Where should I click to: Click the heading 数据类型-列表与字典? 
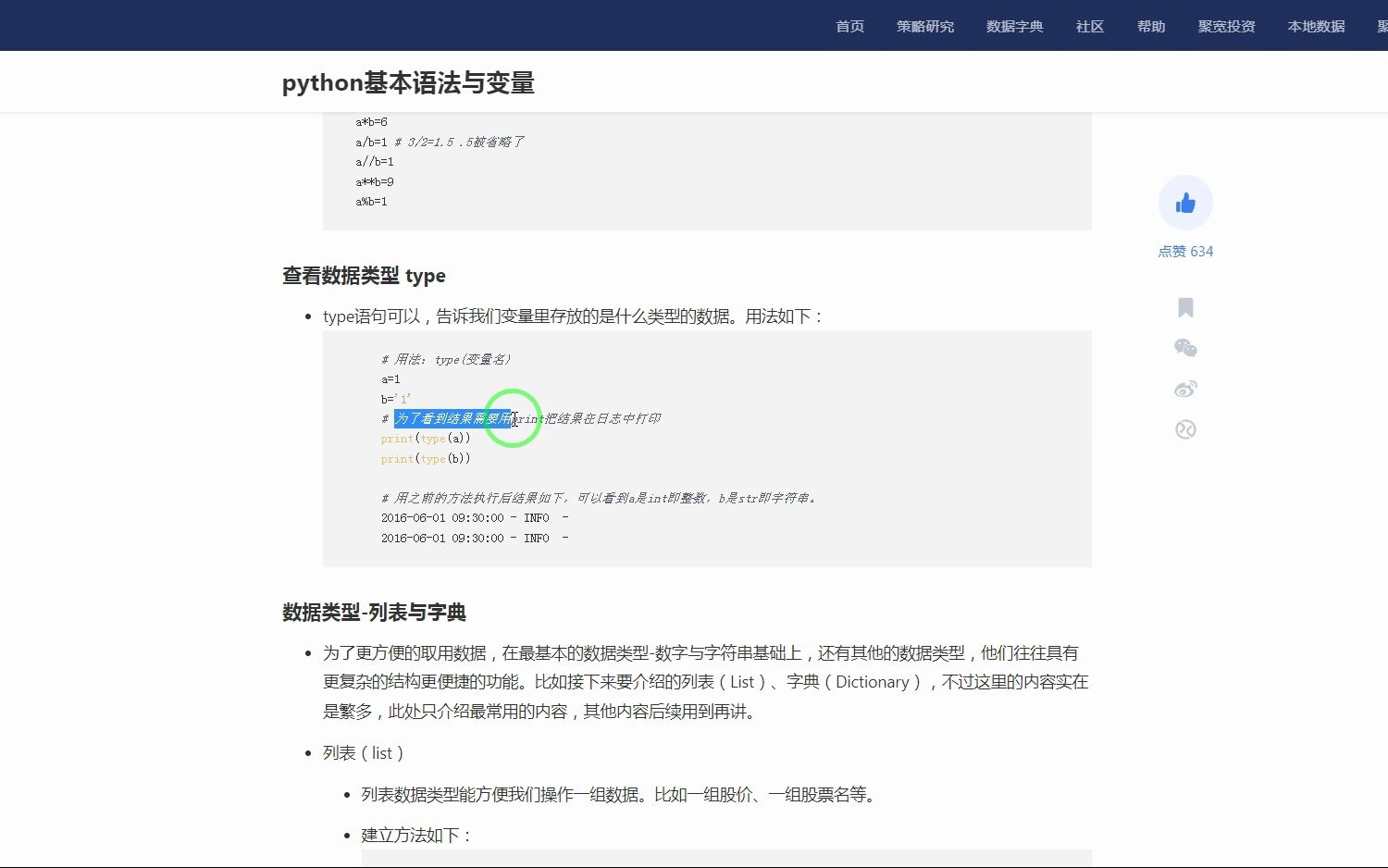point(374,613)
